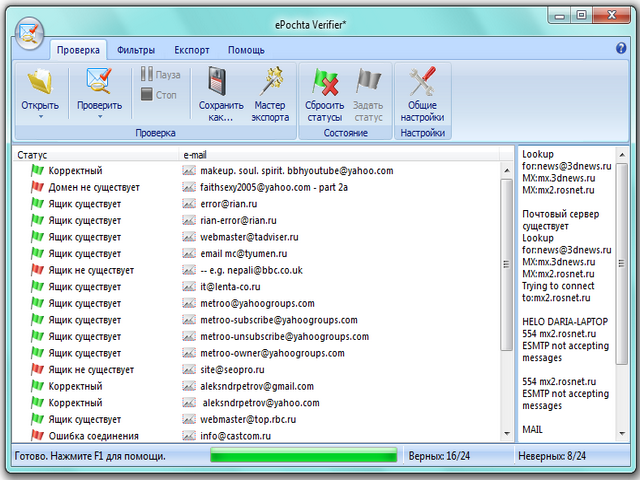The image size is (640, 480).
Task: Click the red flag for site@seopro.ru row
Action: pyautogui.click(x=37, y=369)
